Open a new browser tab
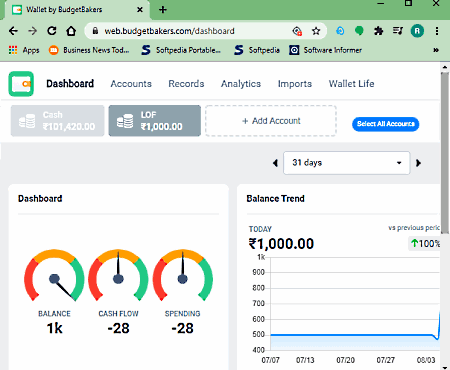This screenshot has width=450, height=370. coord(163,10)
